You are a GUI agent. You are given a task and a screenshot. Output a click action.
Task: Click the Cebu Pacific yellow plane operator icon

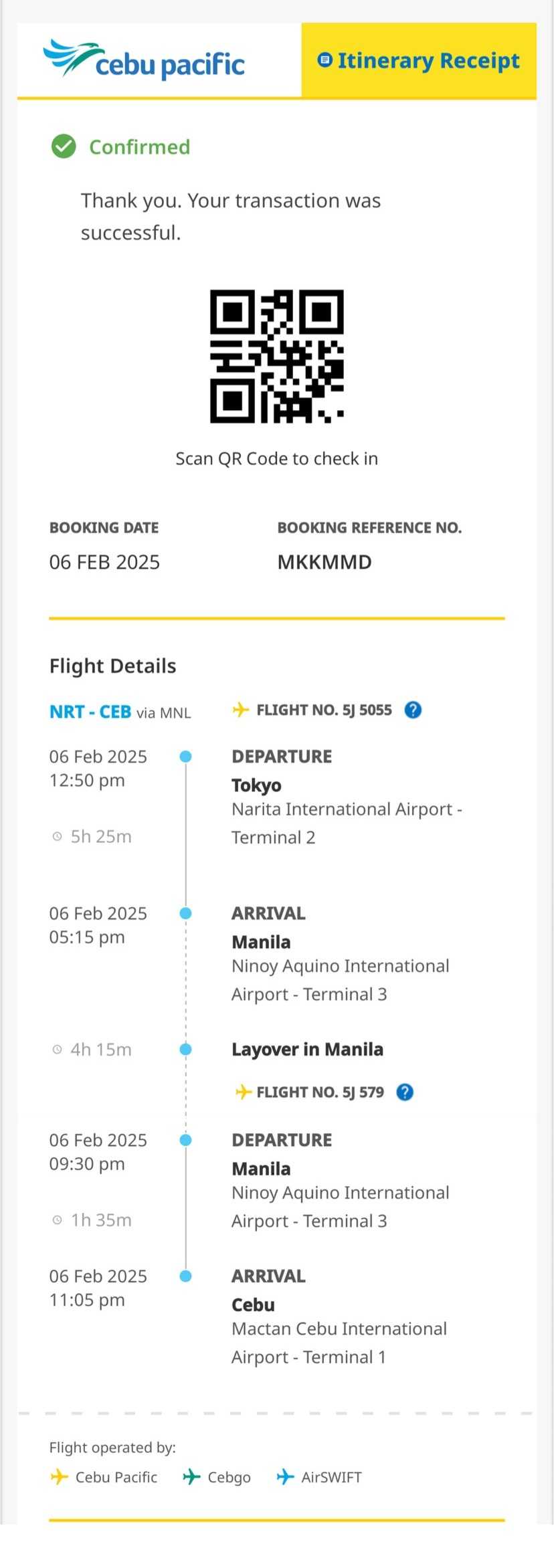pos(60,1476)
